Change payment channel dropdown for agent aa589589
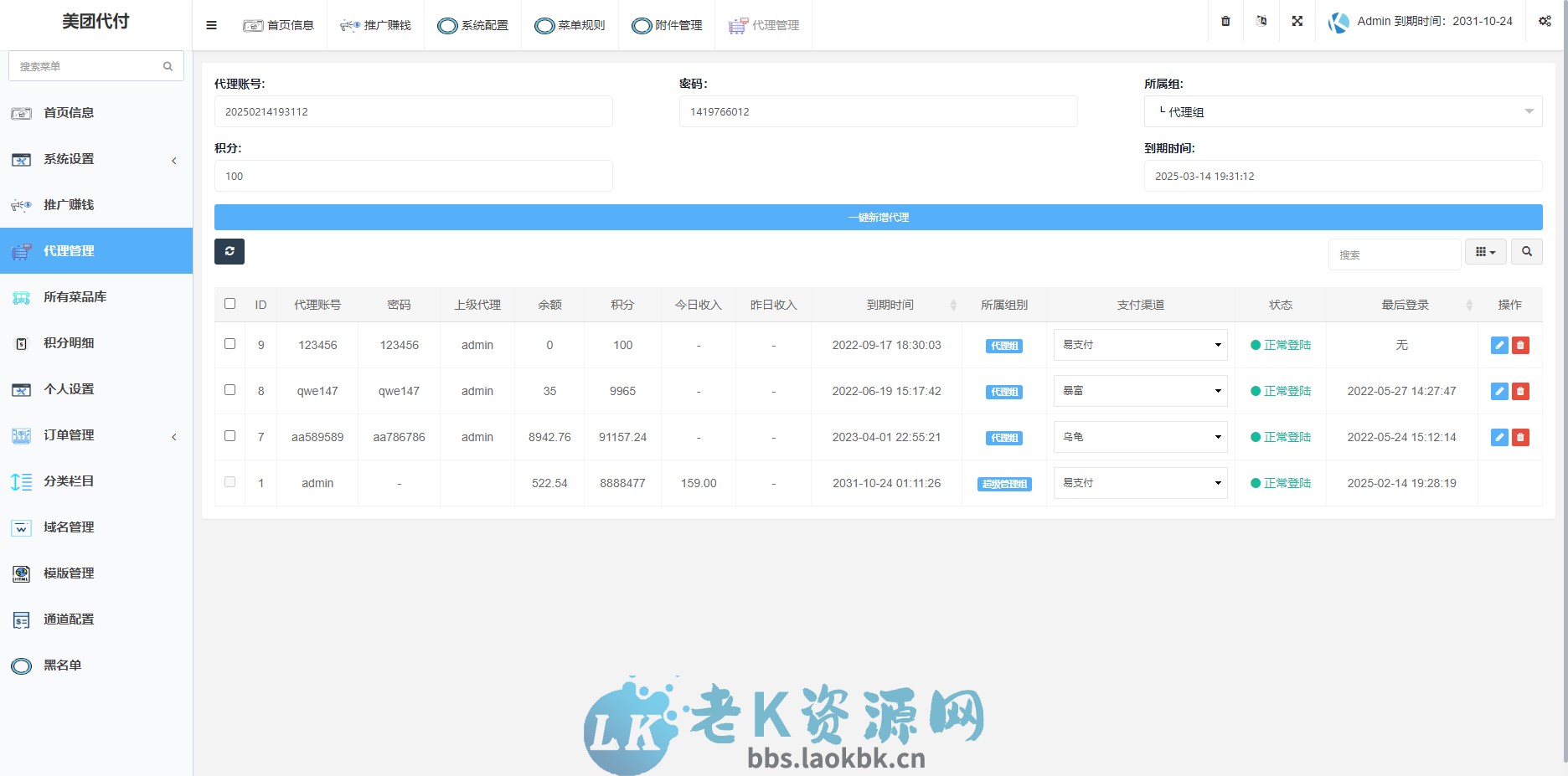The width and height of the screenshot is (1568, 776). (1140, 436)
